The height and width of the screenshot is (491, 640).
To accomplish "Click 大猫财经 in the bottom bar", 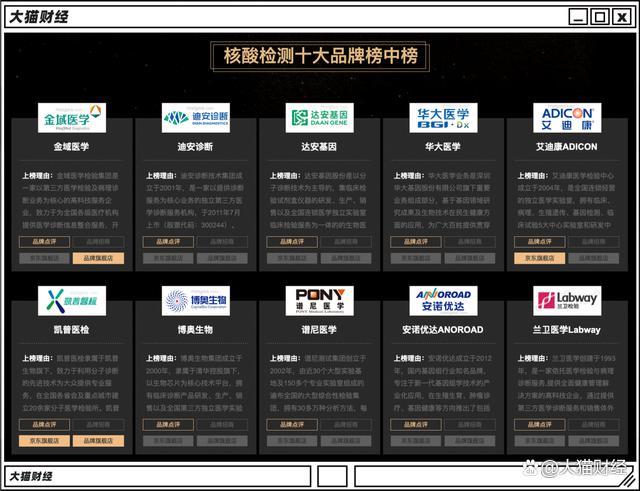I will coord(31,476).
